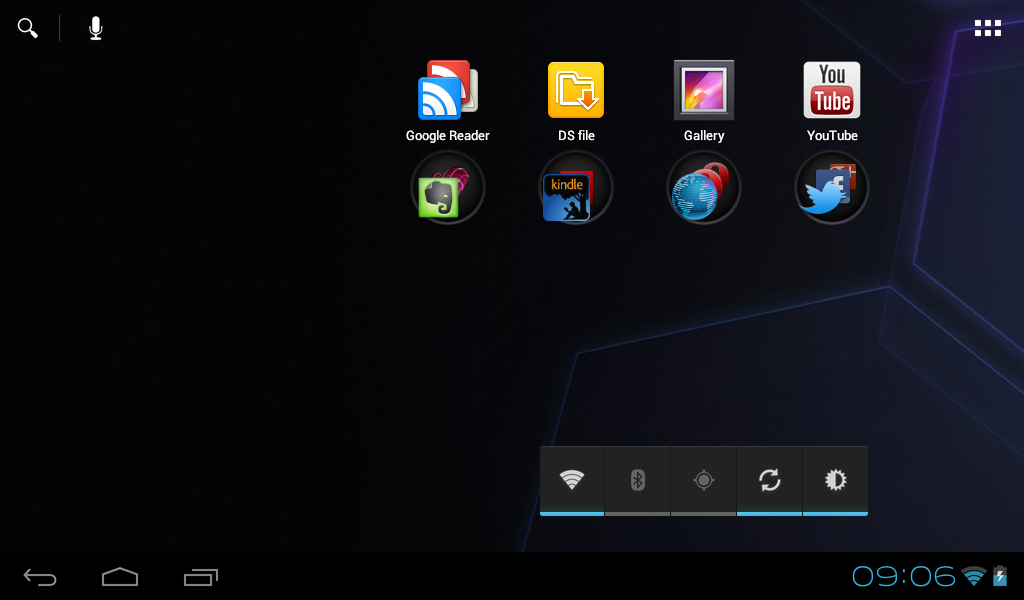Cycle screen brightness using the brightness control
Image resolution: width=1024 pixels, height=600 pixels.
pyautogui.click(x=835, y=480)
